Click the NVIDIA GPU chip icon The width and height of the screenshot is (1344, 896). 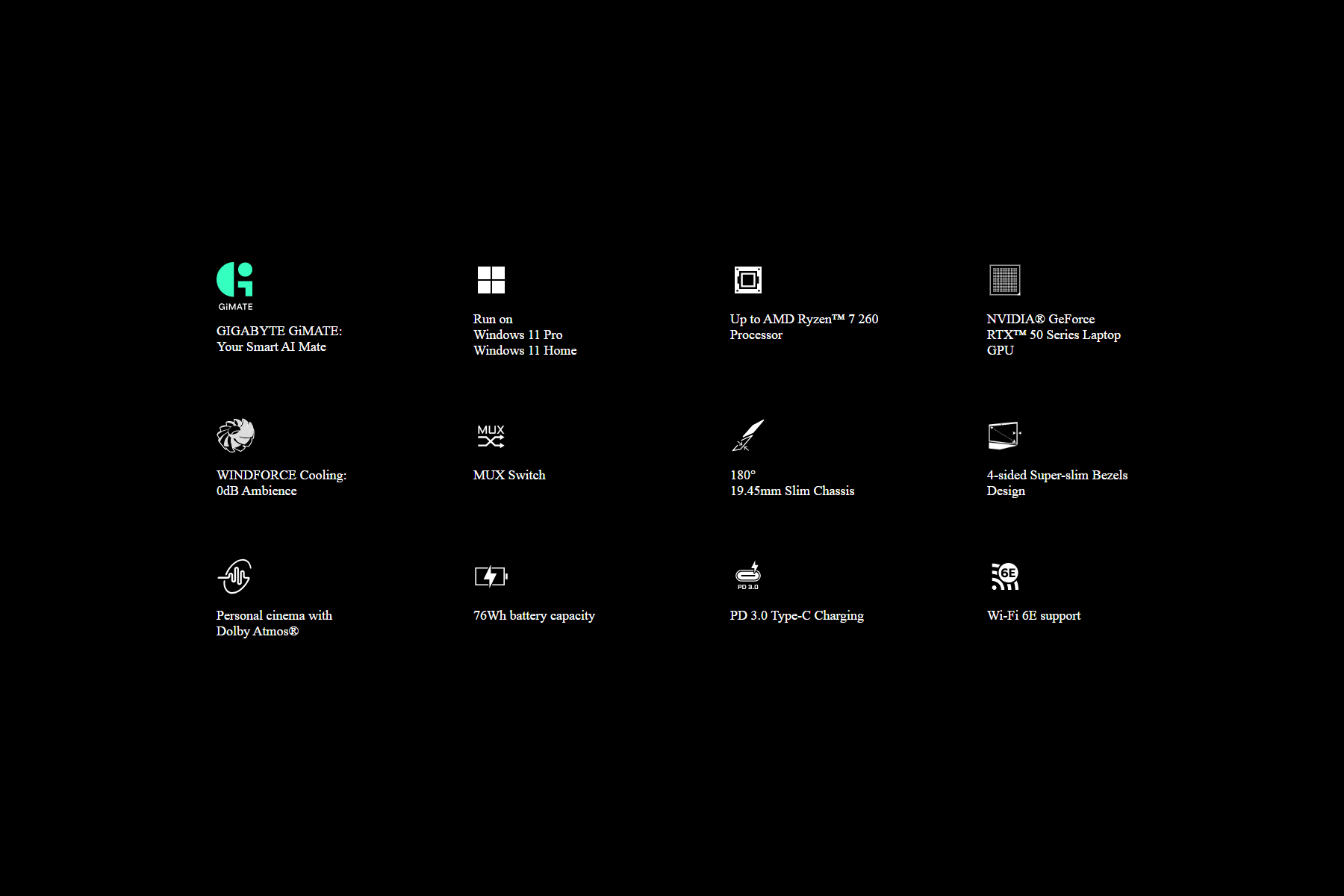click(1005, 280)
